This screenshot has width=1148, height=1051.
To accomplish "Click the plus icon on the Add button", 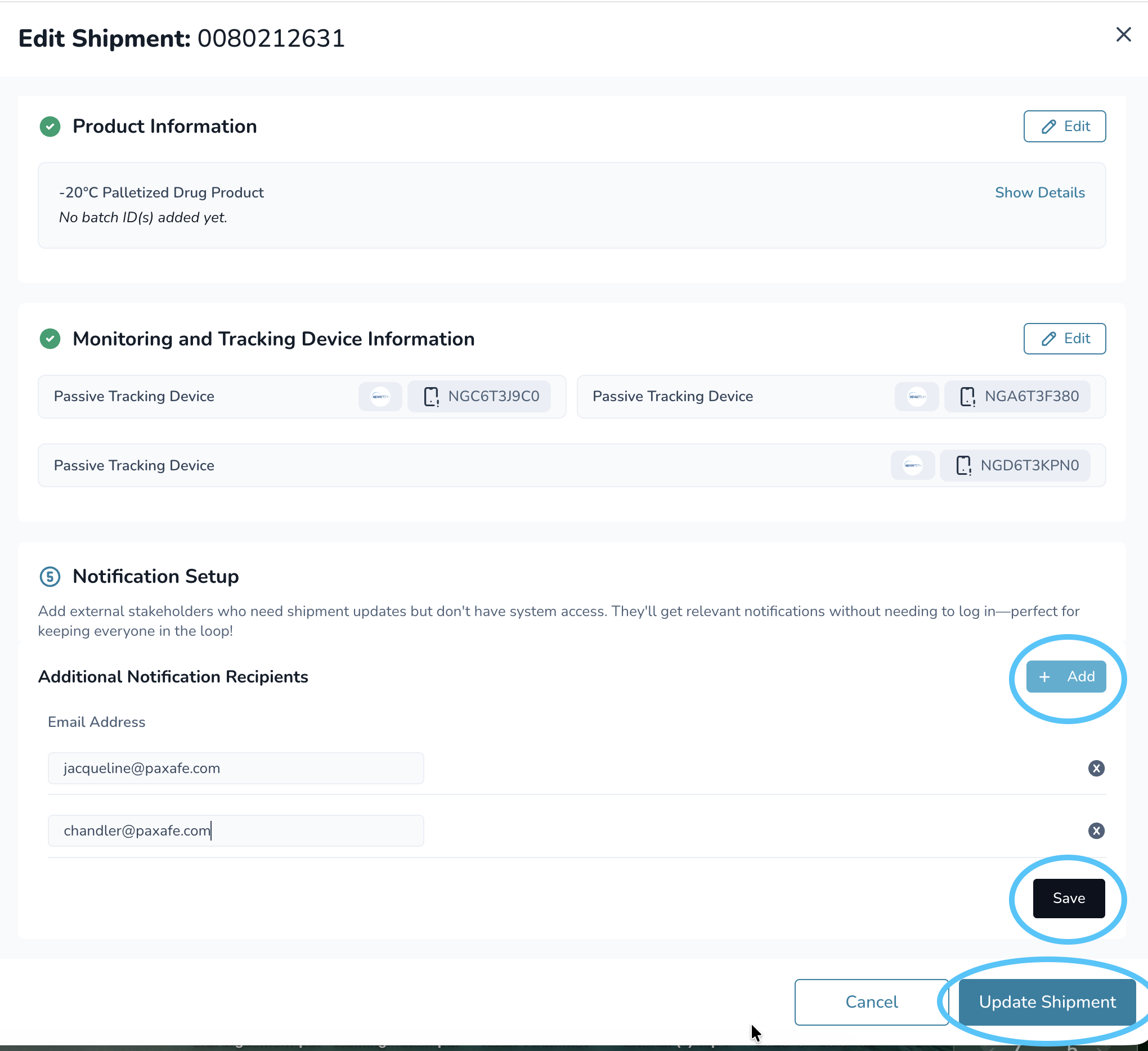I will point(1044,677).
